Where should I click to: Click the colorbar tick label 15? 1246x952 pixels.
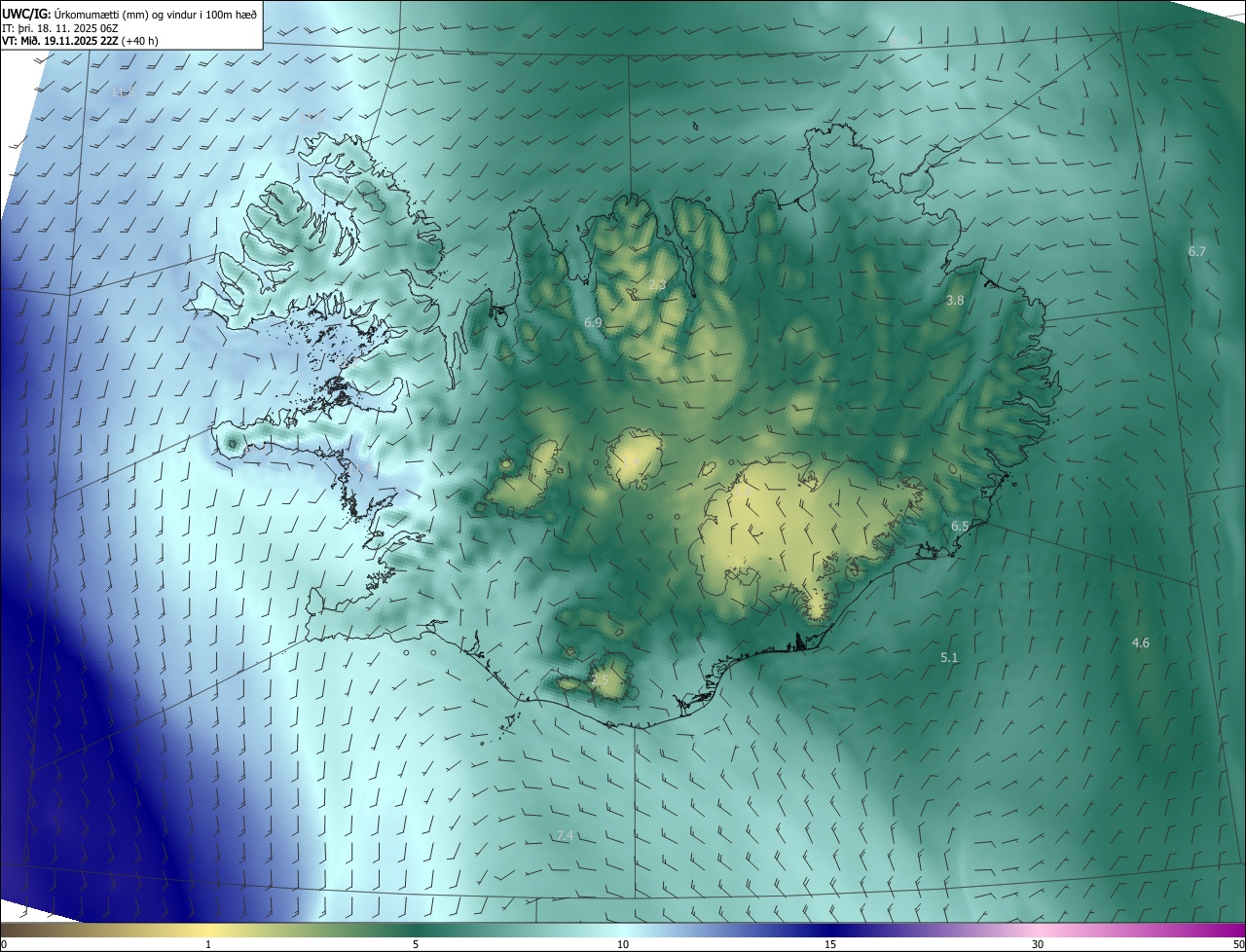click(830, 945)
